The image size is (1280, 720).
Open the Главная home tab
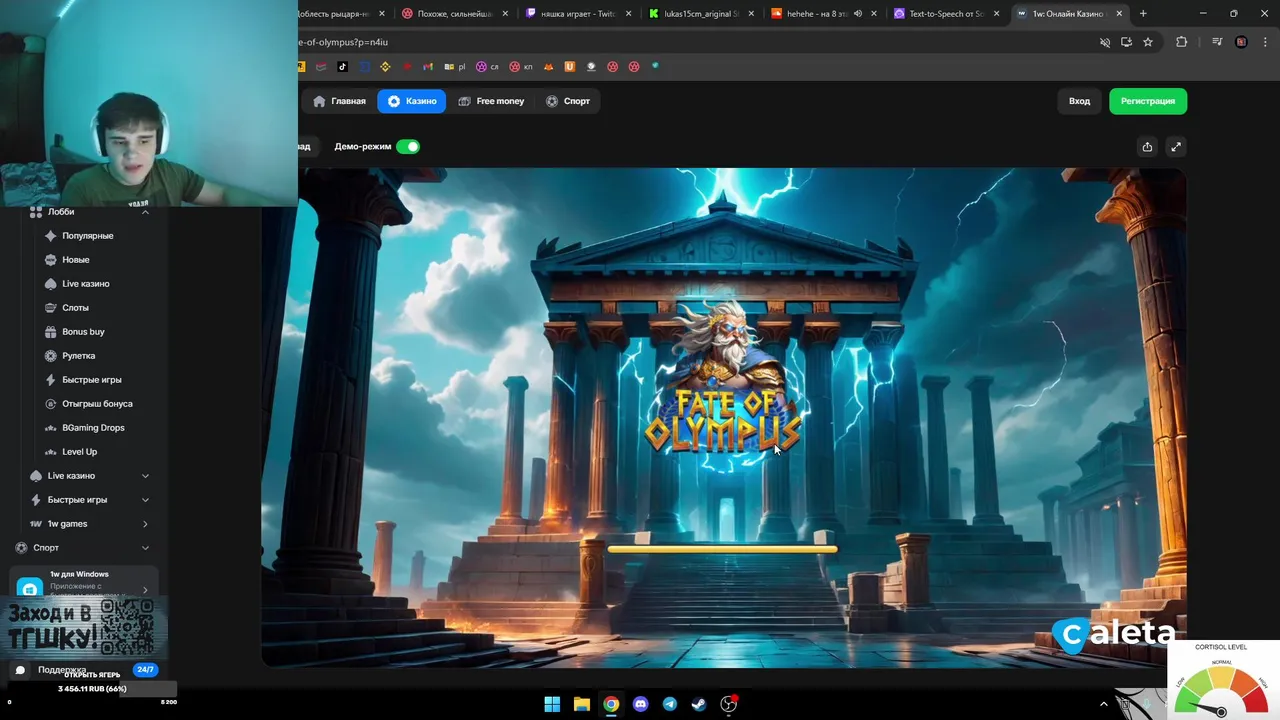click(339, 101)
